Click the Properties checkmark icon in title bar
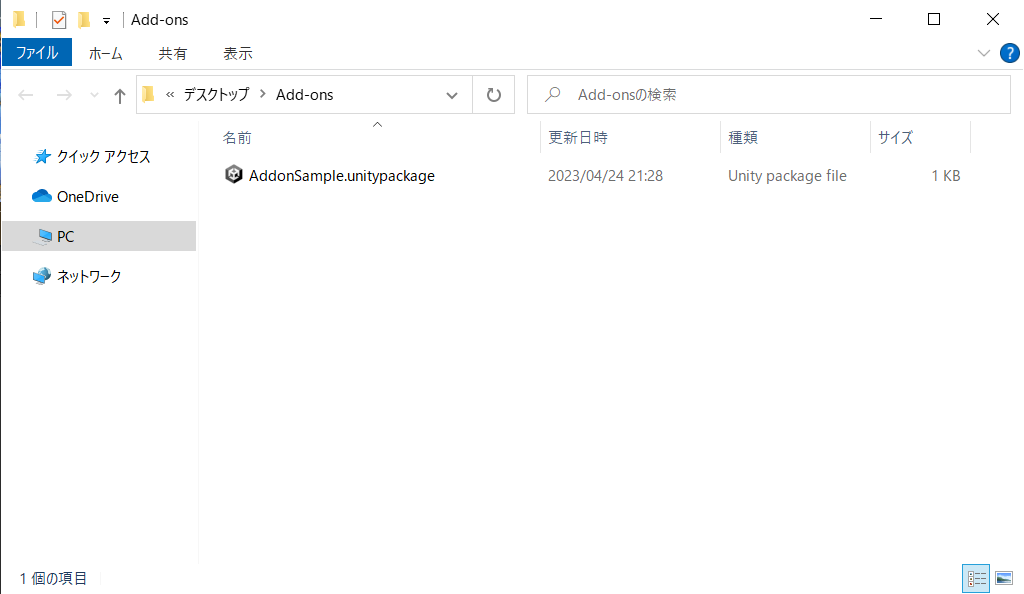The image size is (1024, 594). tap(59, 20)
